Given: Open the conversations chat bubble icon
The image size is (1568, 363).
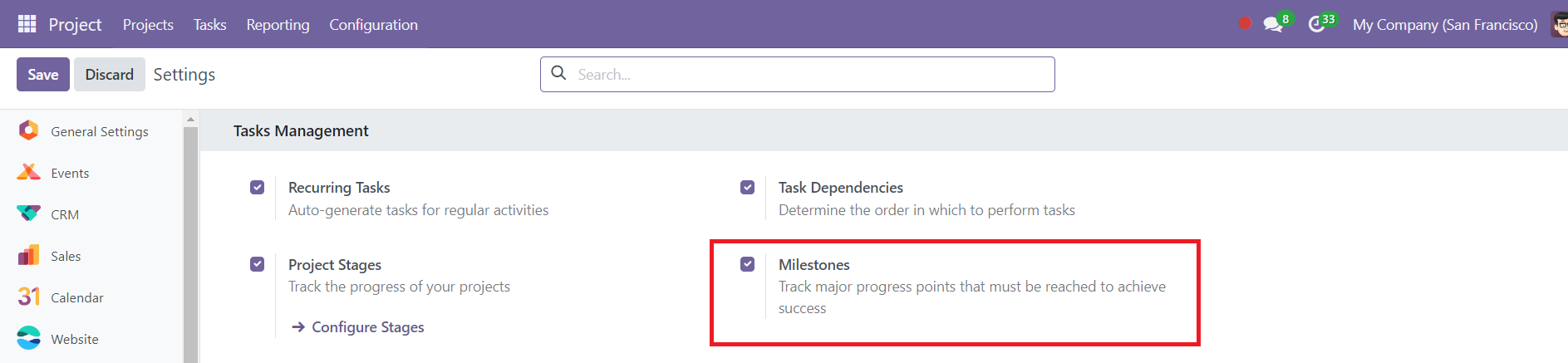Looking at the screenshot, I should point(1273,24).
